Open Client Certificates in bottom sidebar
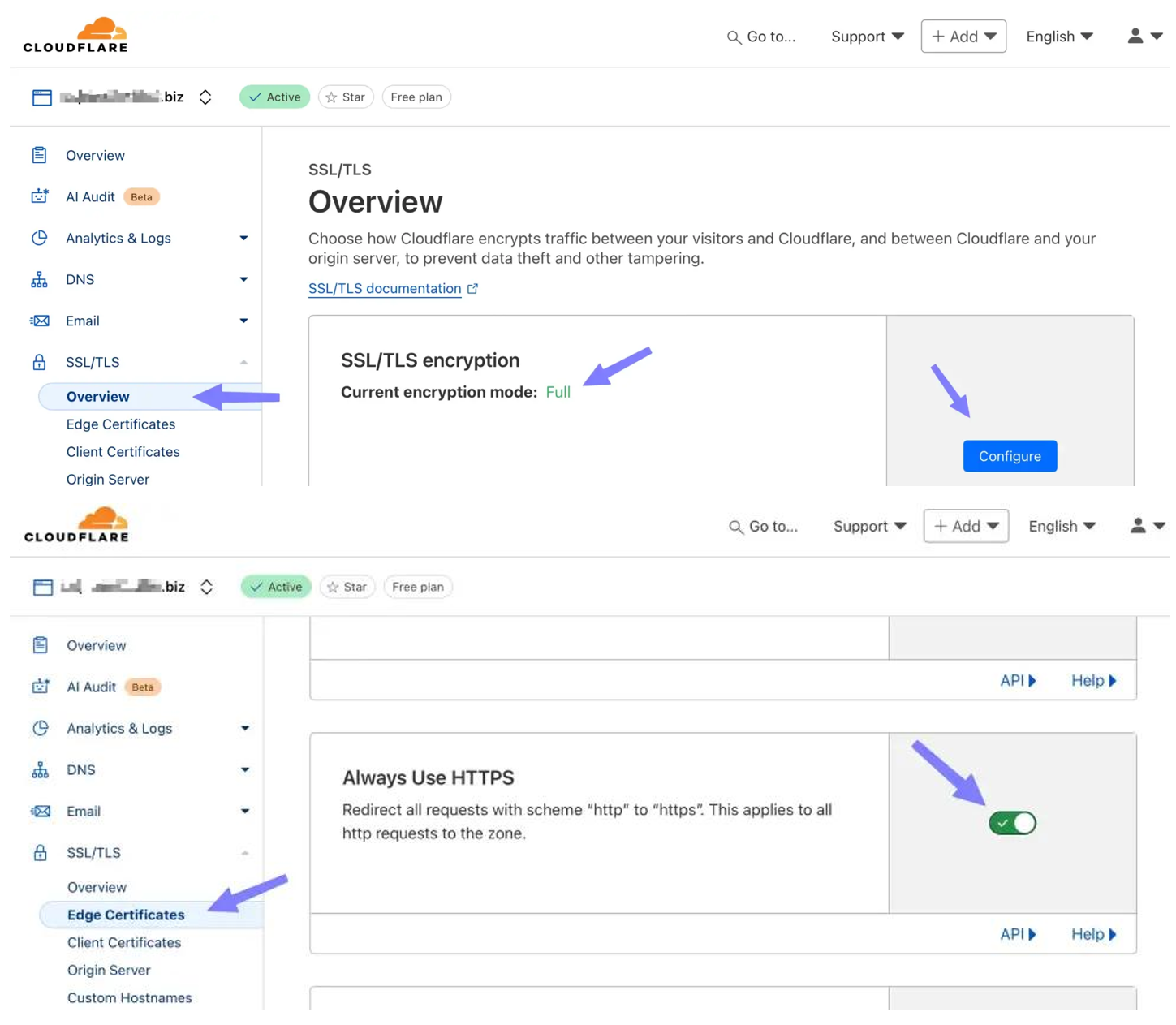This screenshot has width=1176, height=1025. click(x=124, y=943)
